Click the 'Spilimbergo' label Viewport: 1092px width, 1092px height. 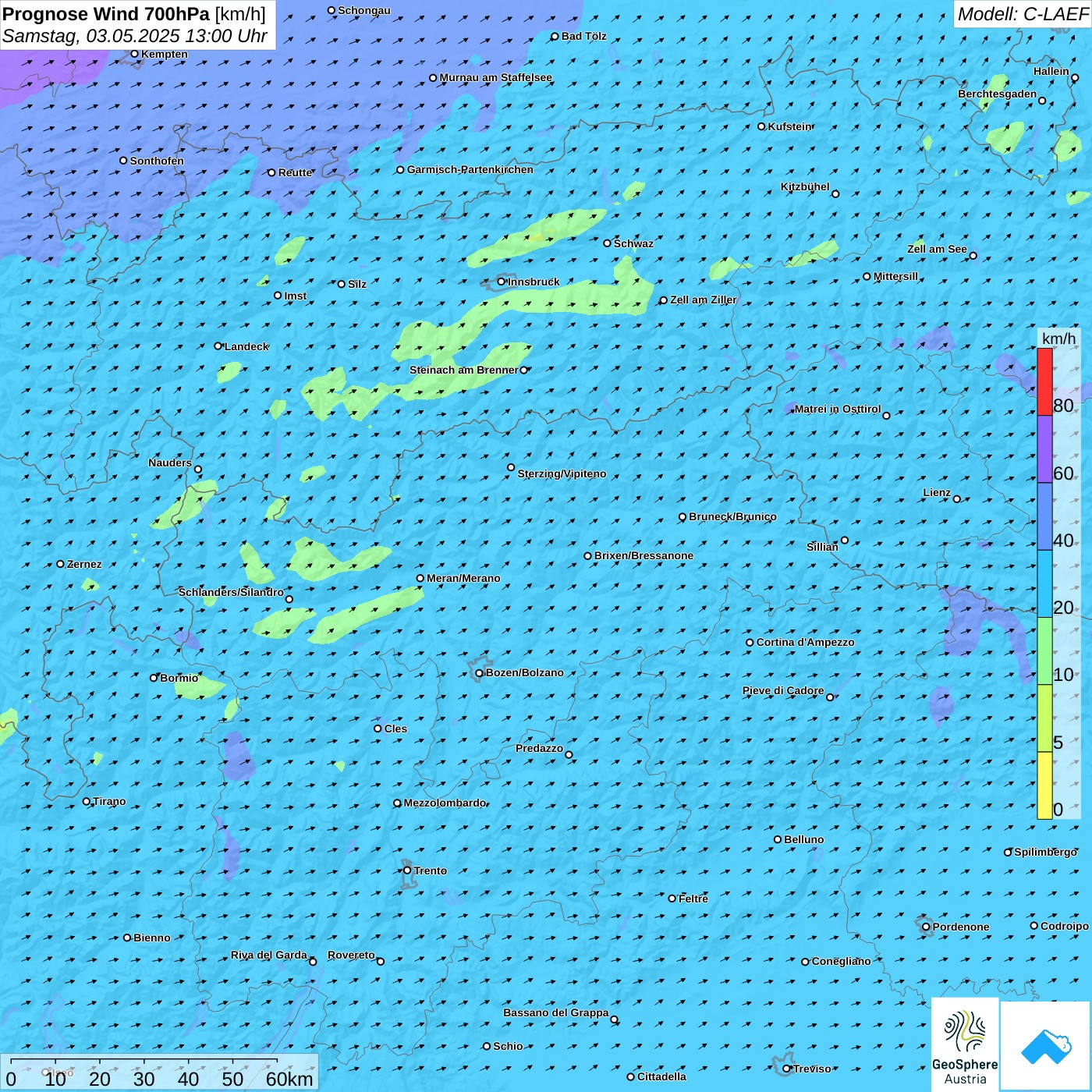1046,852
